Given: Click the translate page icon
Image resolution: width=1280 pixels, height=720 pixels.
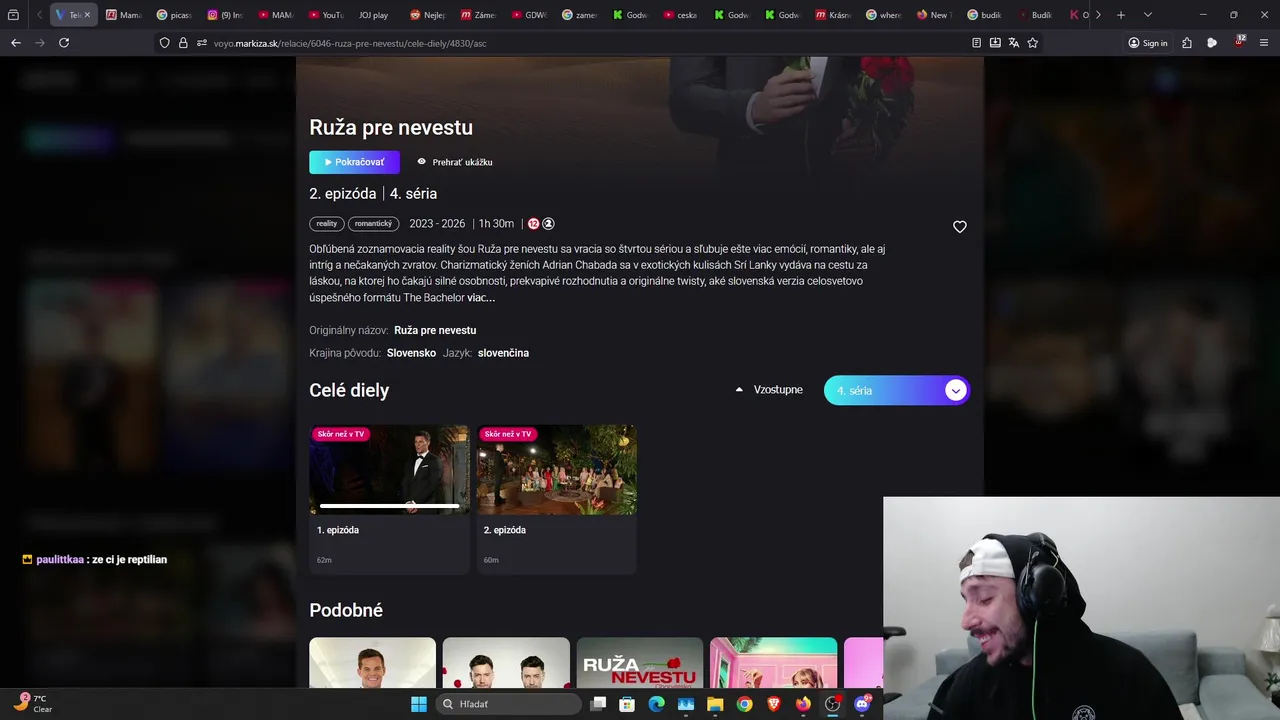Looking at the screenshot, I should point(1014,43).
